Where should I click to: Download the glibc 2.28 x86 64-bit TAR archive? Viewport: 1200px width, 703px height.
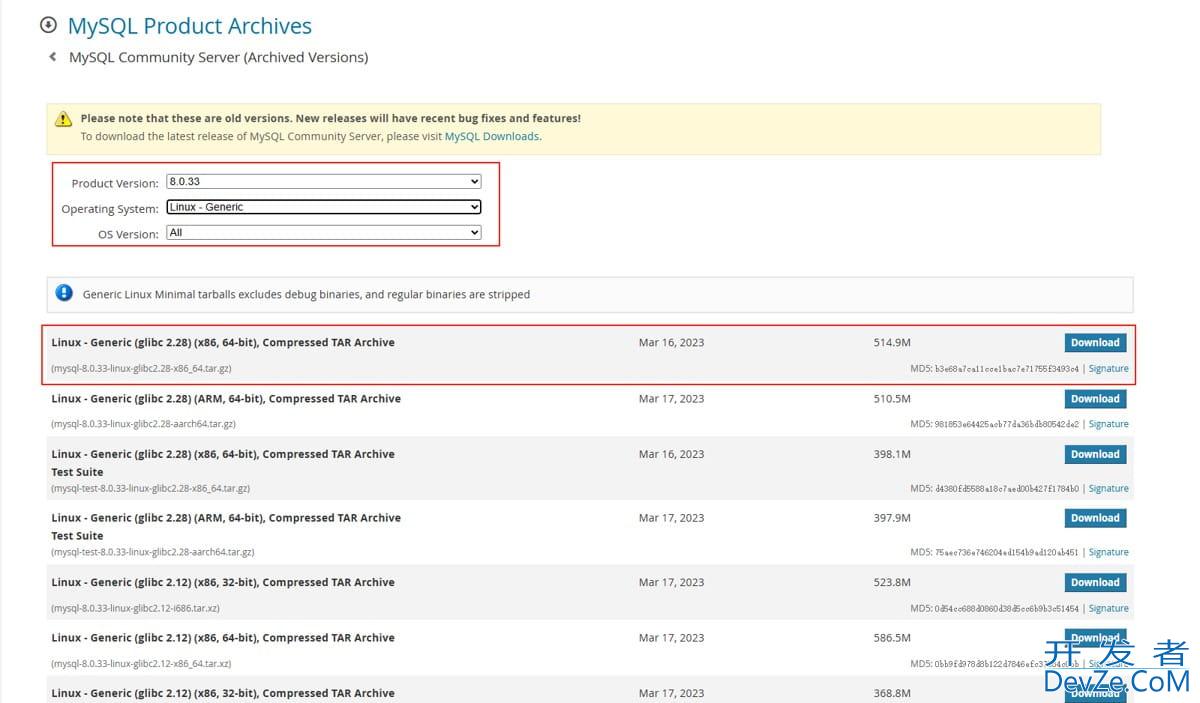pyautogui.click(x=1095, y=342)
